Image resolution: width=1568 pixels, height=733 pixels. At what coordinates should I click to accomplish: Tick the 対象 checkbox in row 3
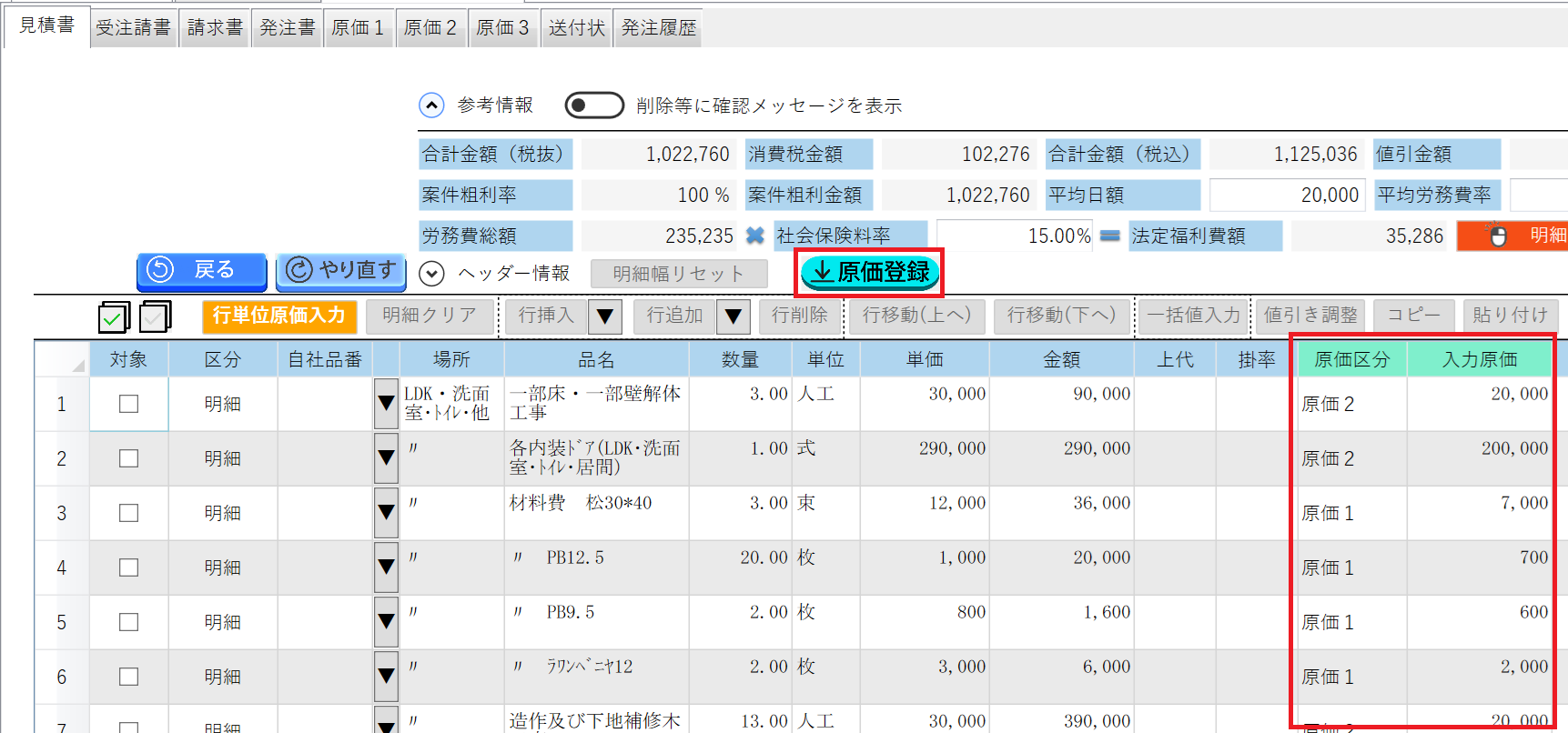coord(129,513)
